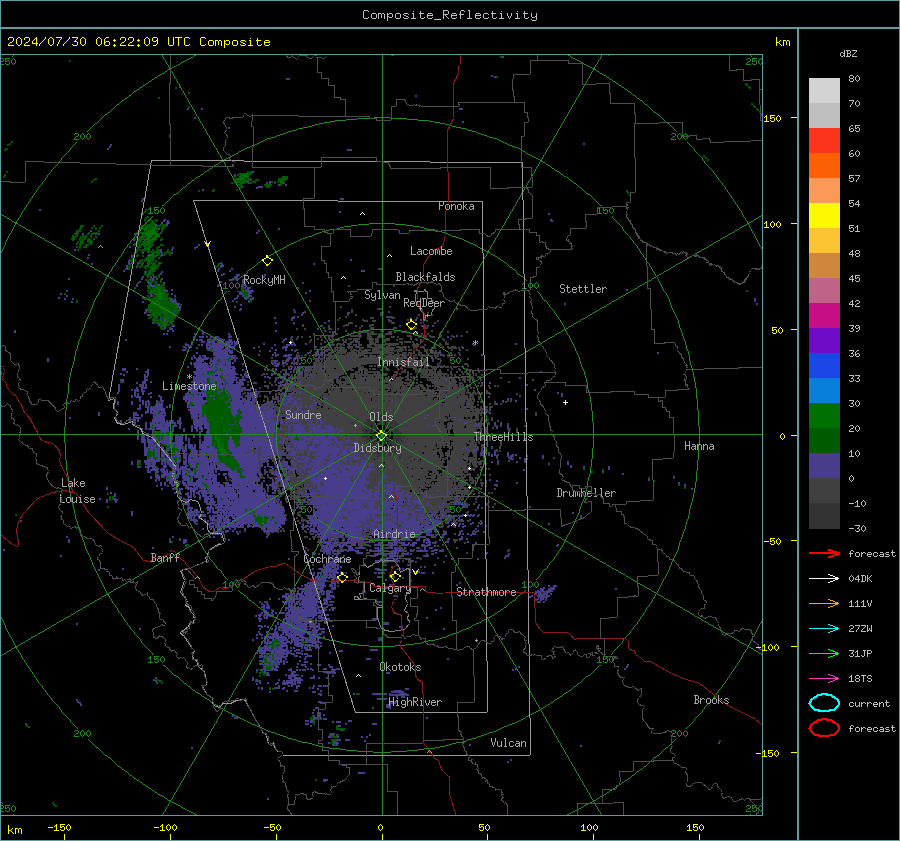900x841 pixels.
Task: Click the Stettler city label
Action: pyautogui.click(x=583, y=289)
